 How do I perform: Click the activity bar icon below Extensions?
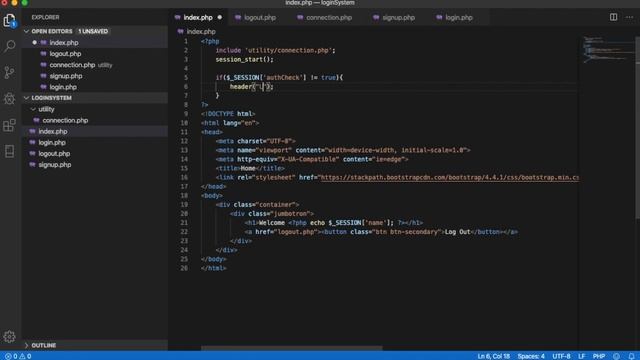(9, 151)
